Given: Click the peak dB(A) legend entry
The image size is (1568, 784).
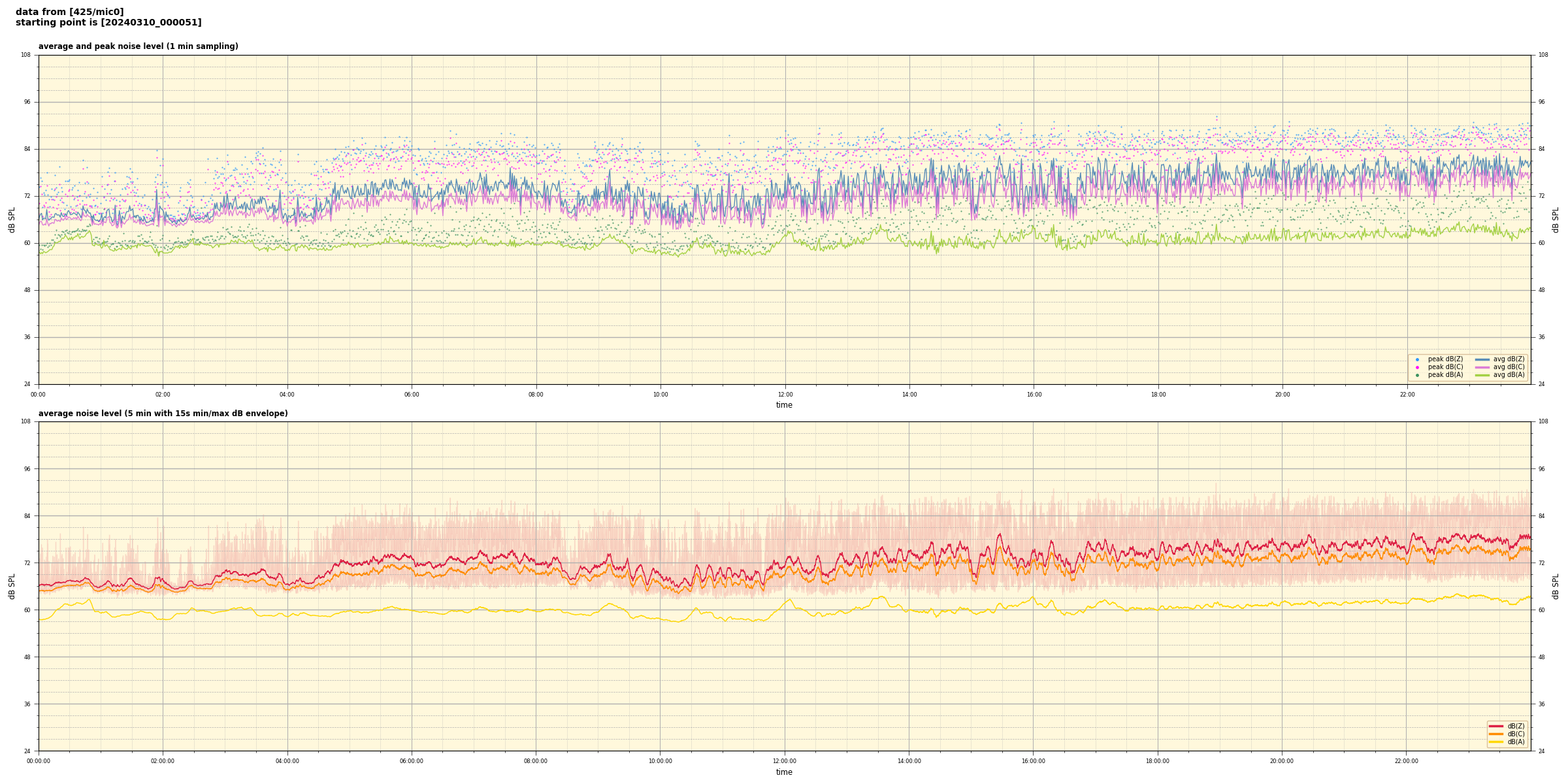Looking at the screenshot, I should click(x=1445, y=375).
